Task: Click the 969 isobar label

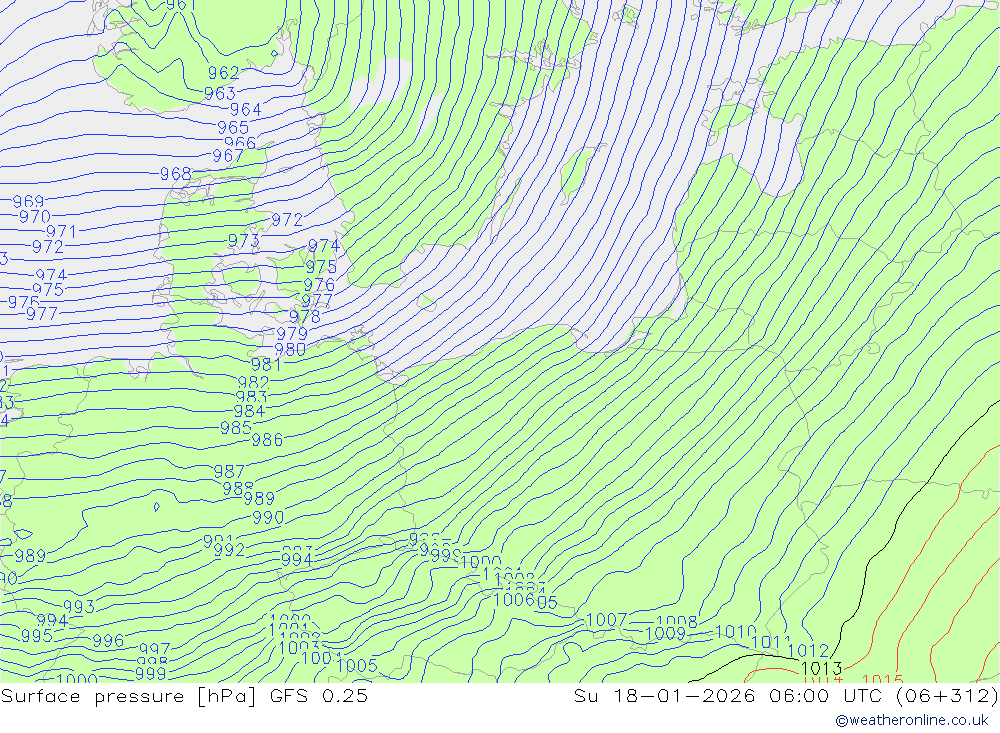Action: click(x=28, y=202)
